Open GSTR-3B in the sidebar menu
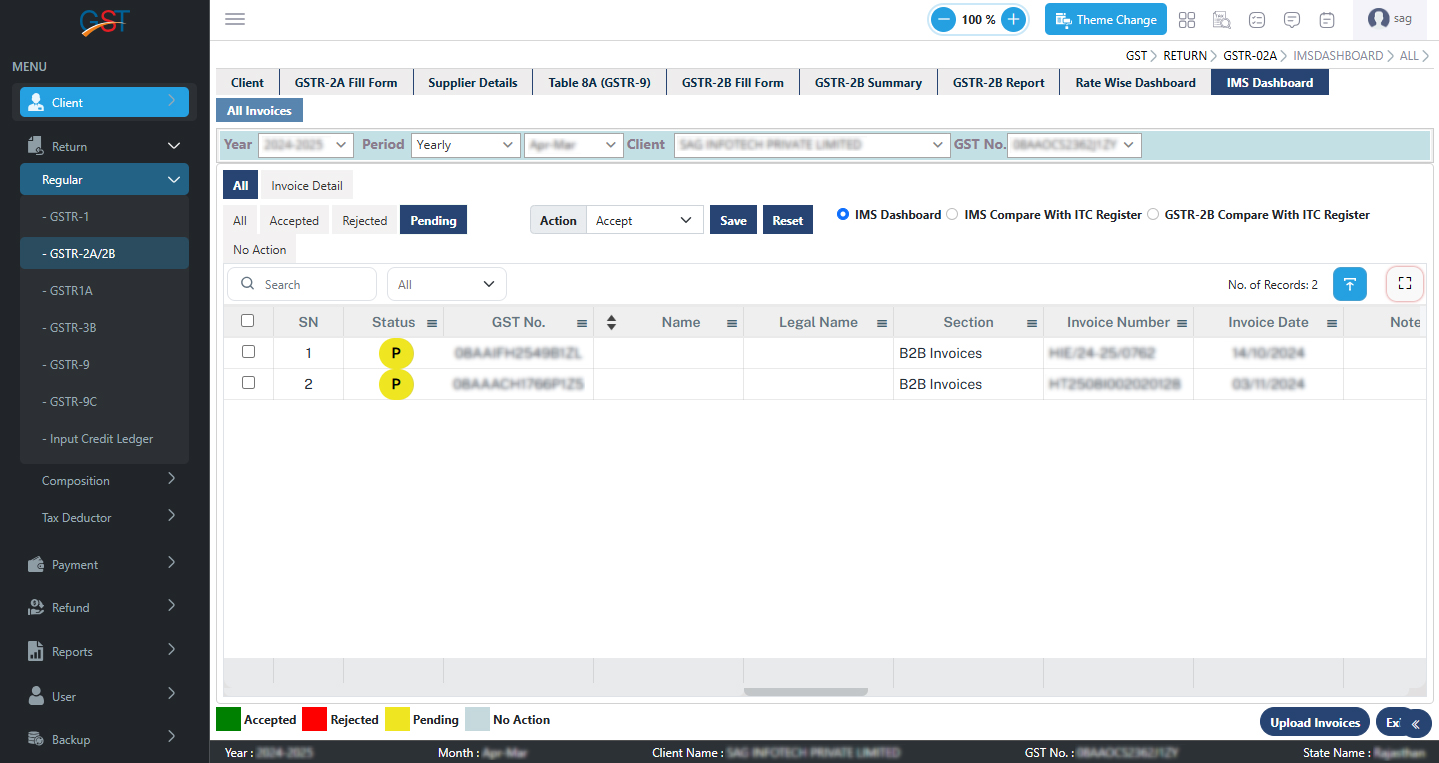The width and height of the screenshot is (1439, 763). (73, 327)
